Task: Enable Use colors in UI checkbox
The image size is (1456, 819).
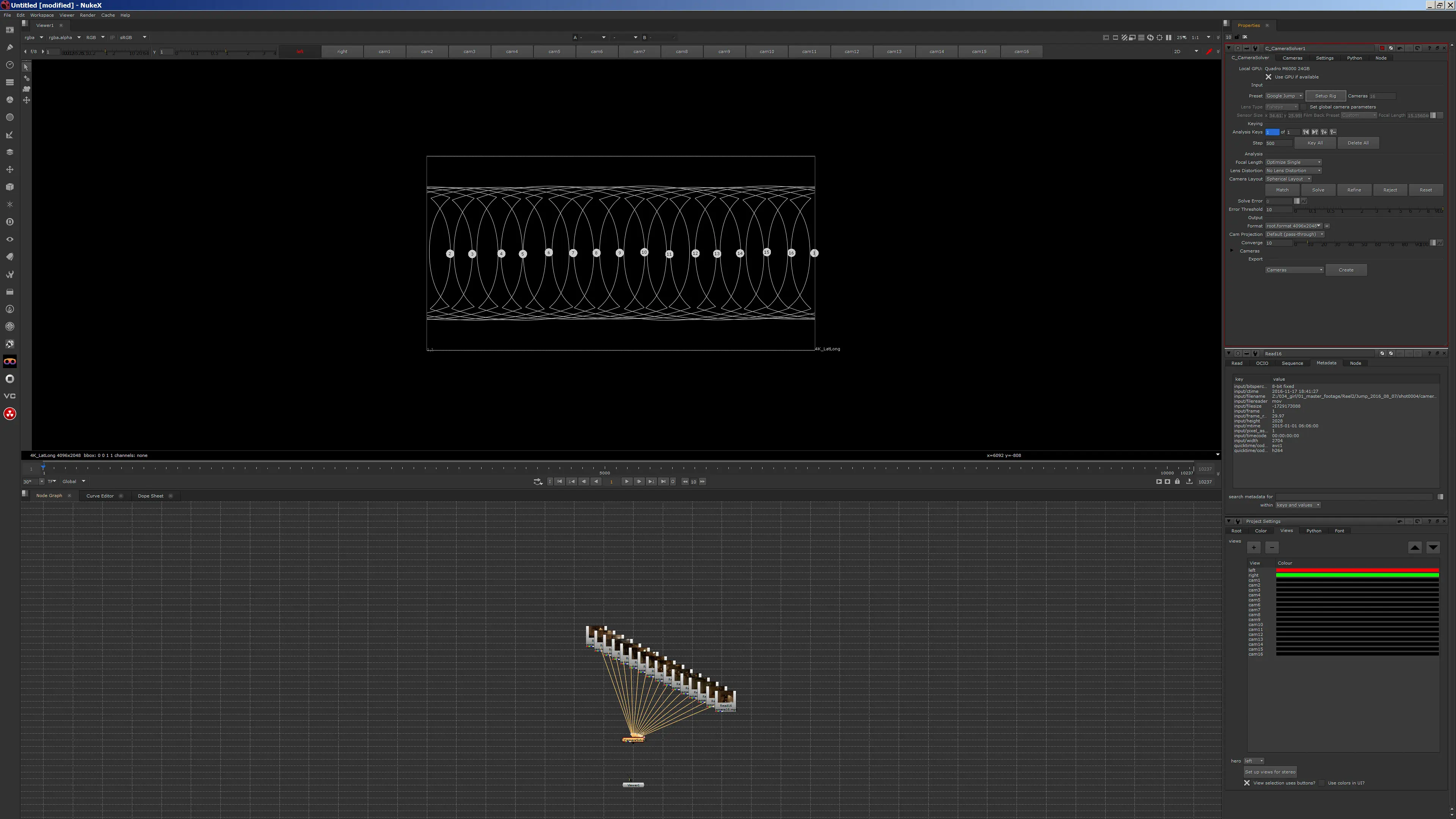Action: pyautogui.click(x=1321, y=783)
